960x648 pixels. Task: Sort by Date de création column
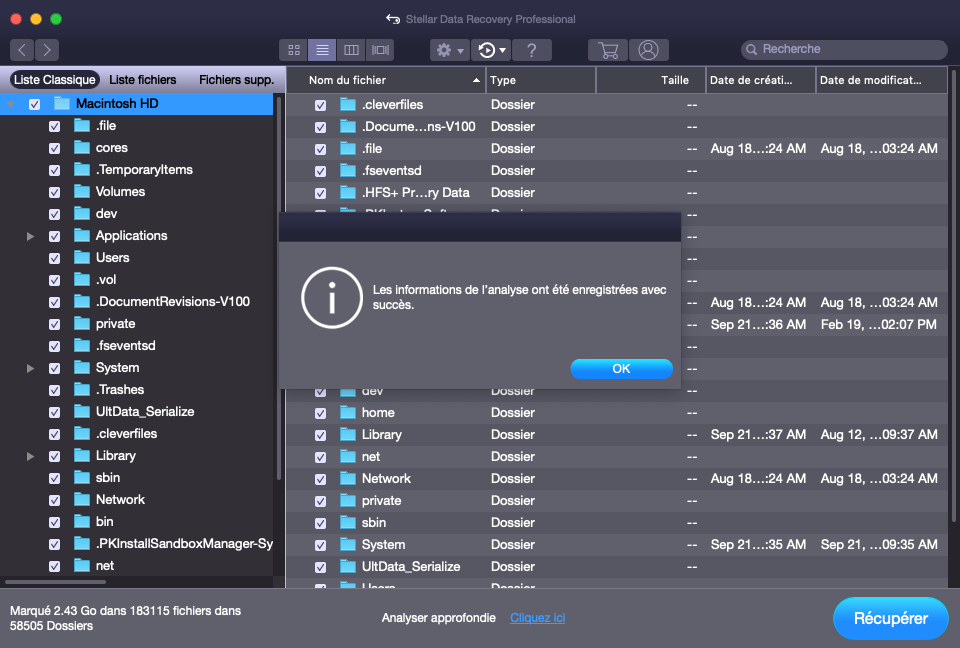pos(760,80)
